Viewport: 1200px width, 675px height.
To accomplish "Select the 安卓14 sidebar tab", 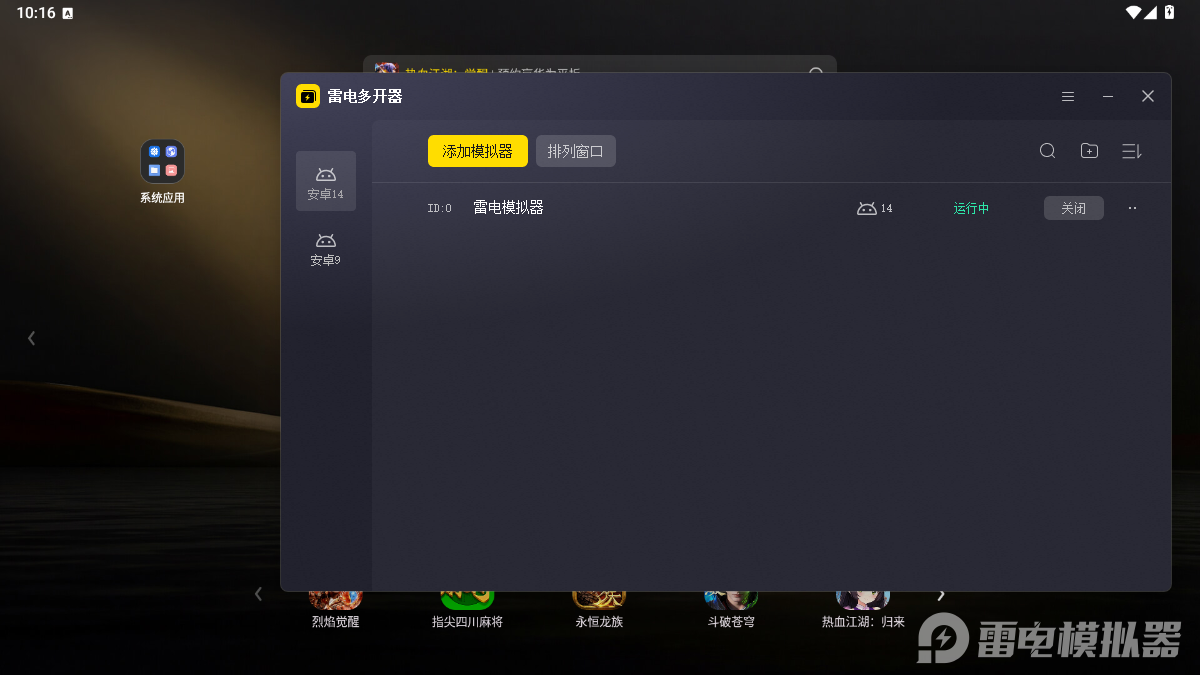I will (x=326, y=181).
